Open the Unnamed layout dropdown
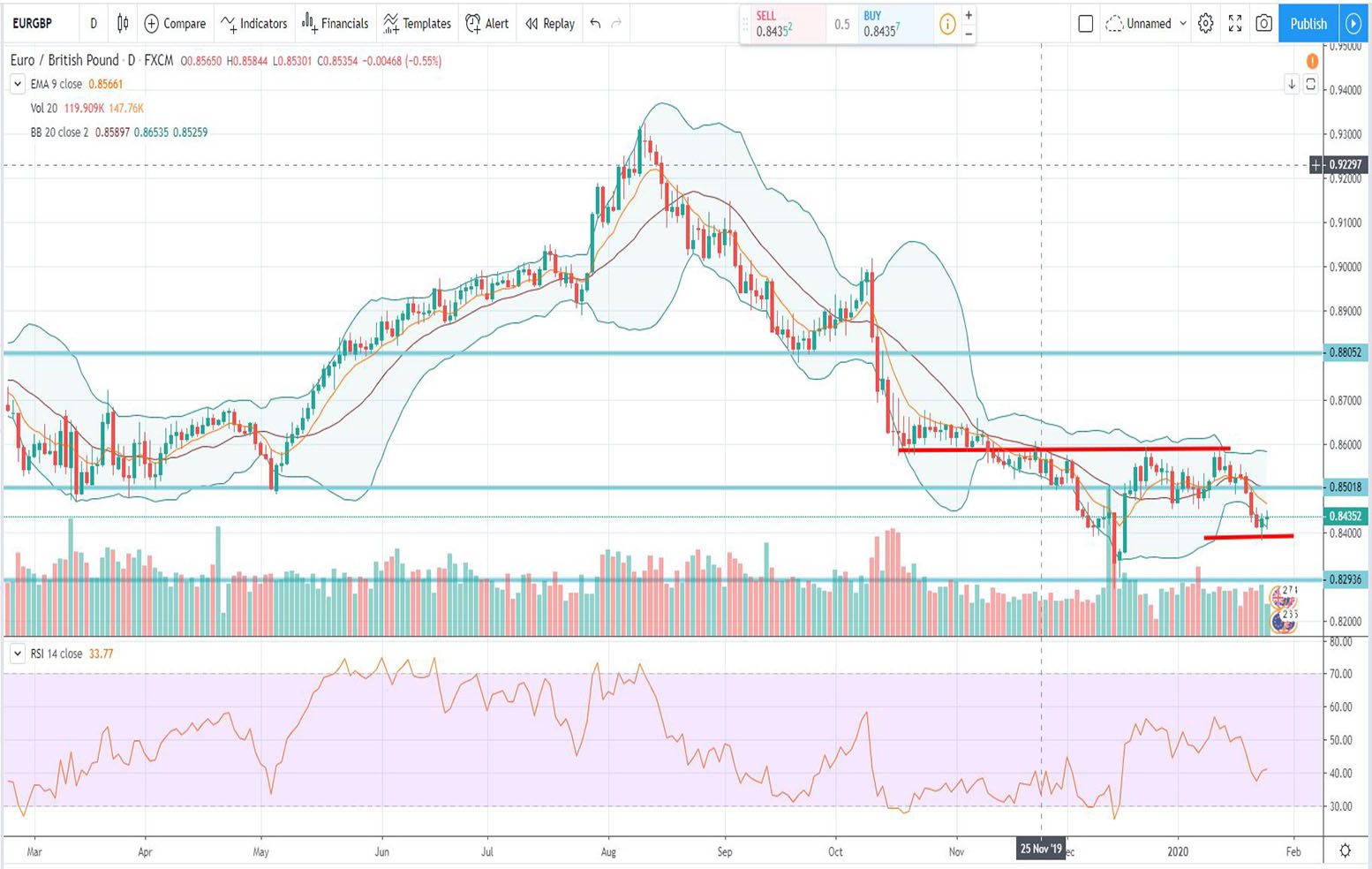 click(1146, 24)
